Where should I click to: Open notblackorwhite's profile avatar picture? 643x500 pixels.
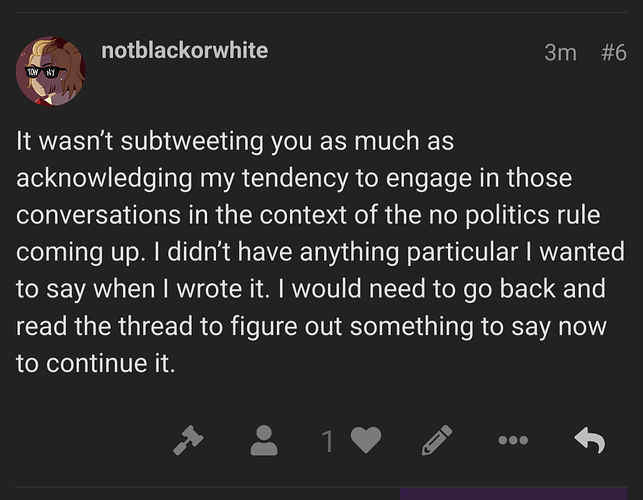coord(51,71)
